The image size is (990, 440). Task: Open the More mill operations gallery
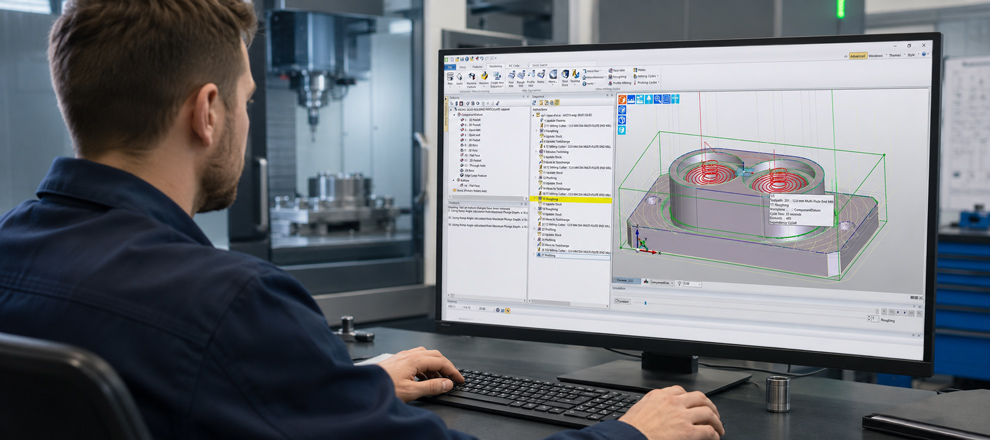click(x=552, y=74)
